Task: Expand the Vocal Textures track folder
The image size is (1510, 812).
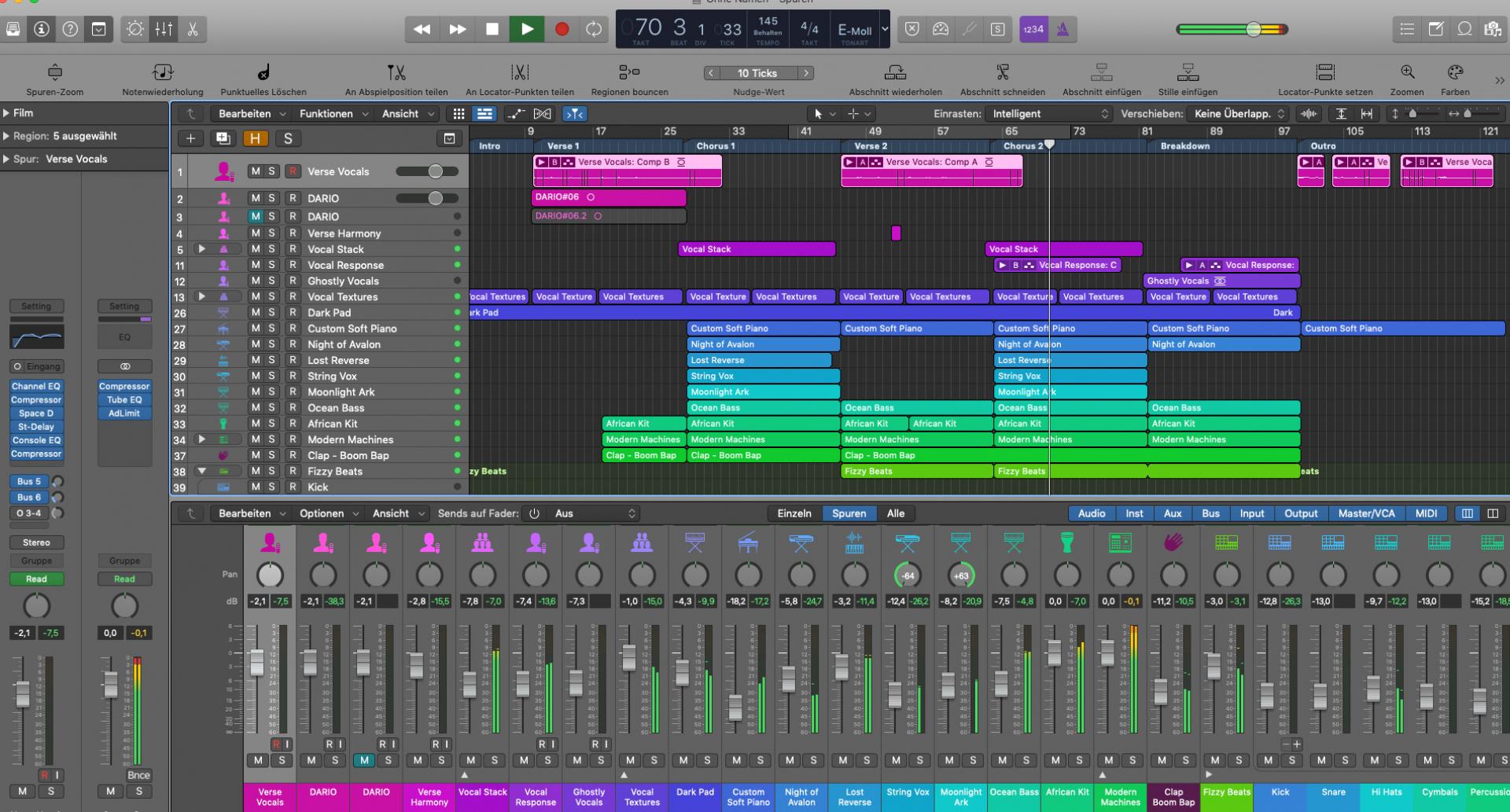Action: pos(202,296)
